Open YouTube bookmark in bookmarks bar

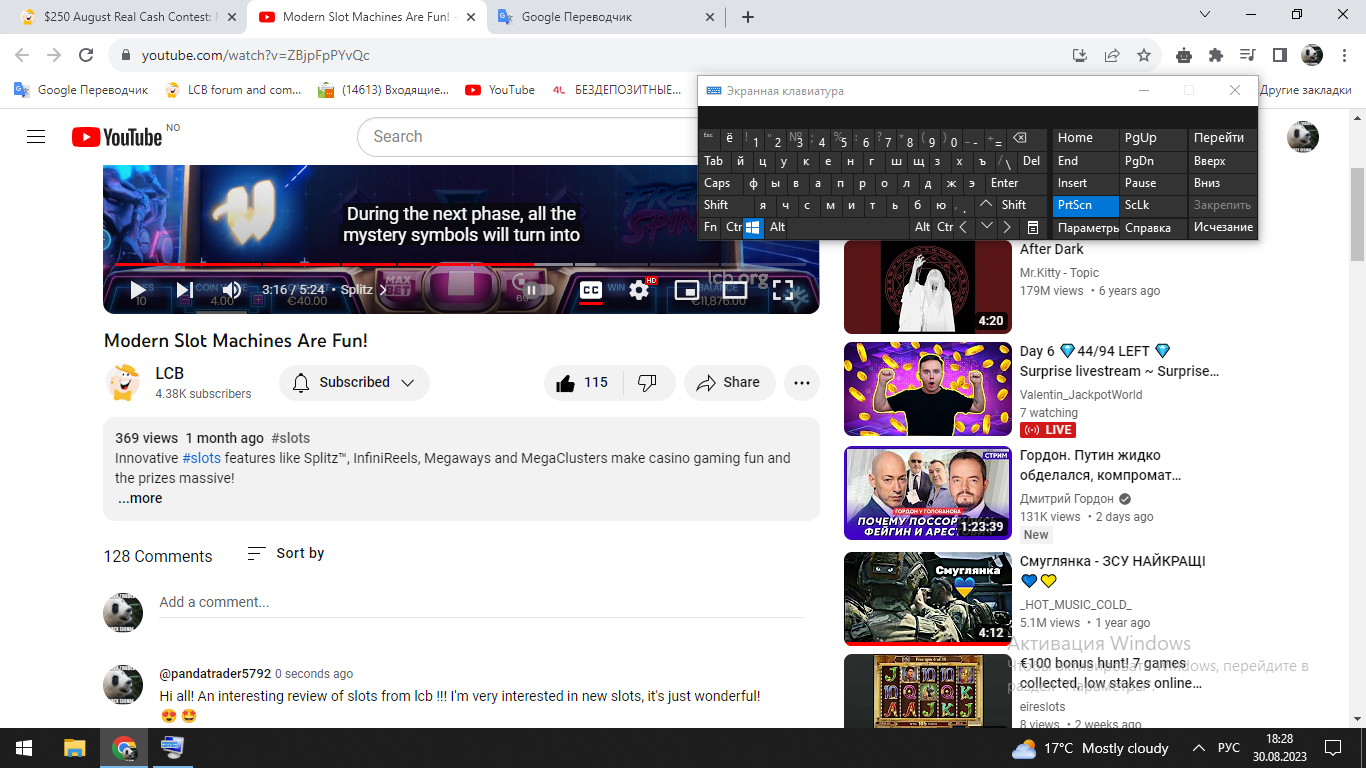(500, 90)
